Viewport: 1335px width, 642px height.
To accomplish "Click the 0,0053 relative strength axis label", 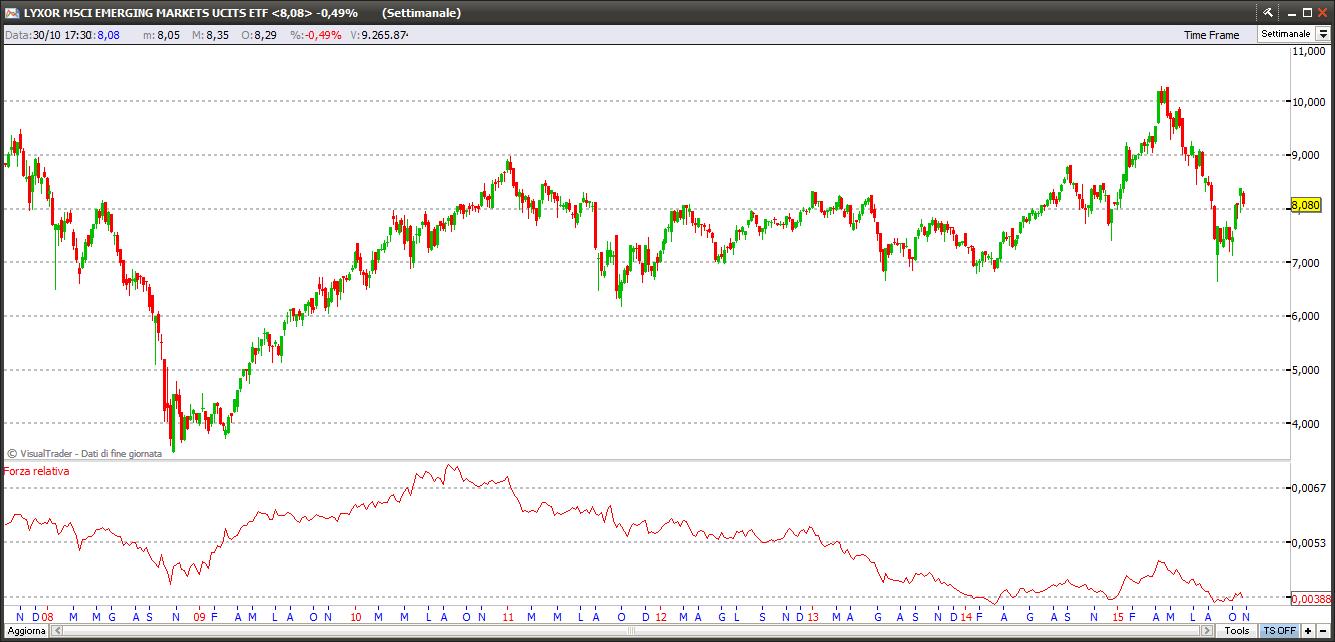I will pyautogui.click(x=1311, y=543).
